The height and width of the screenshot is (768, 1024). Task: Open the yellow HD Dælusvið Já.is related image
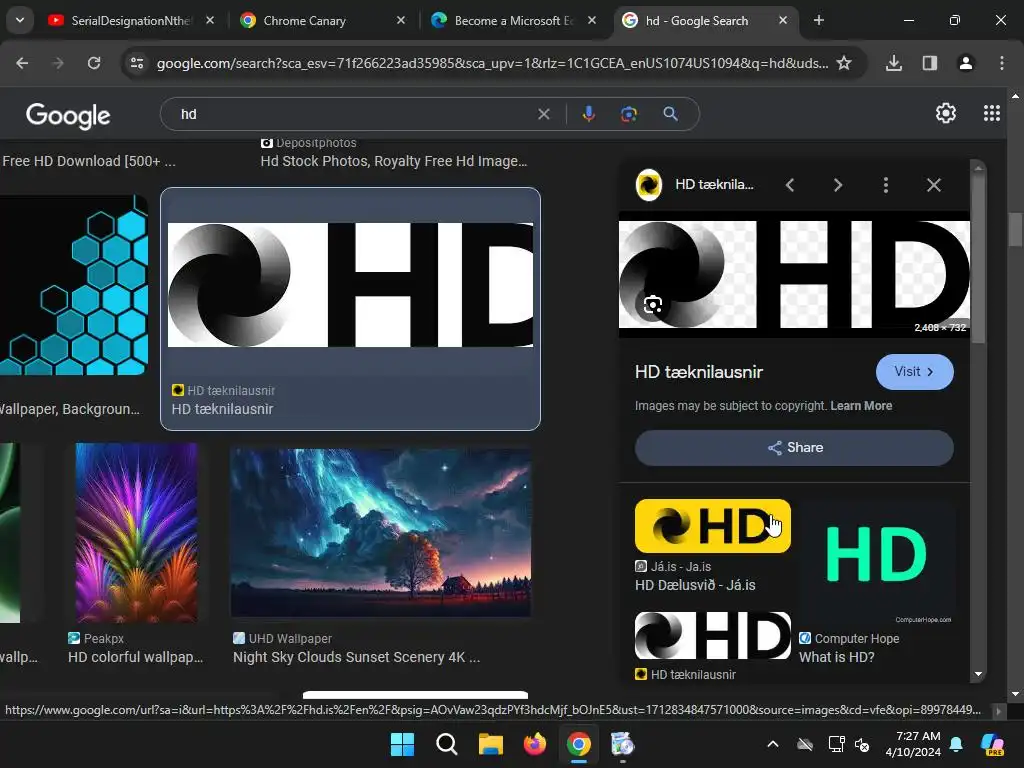[x=712, y=526]
